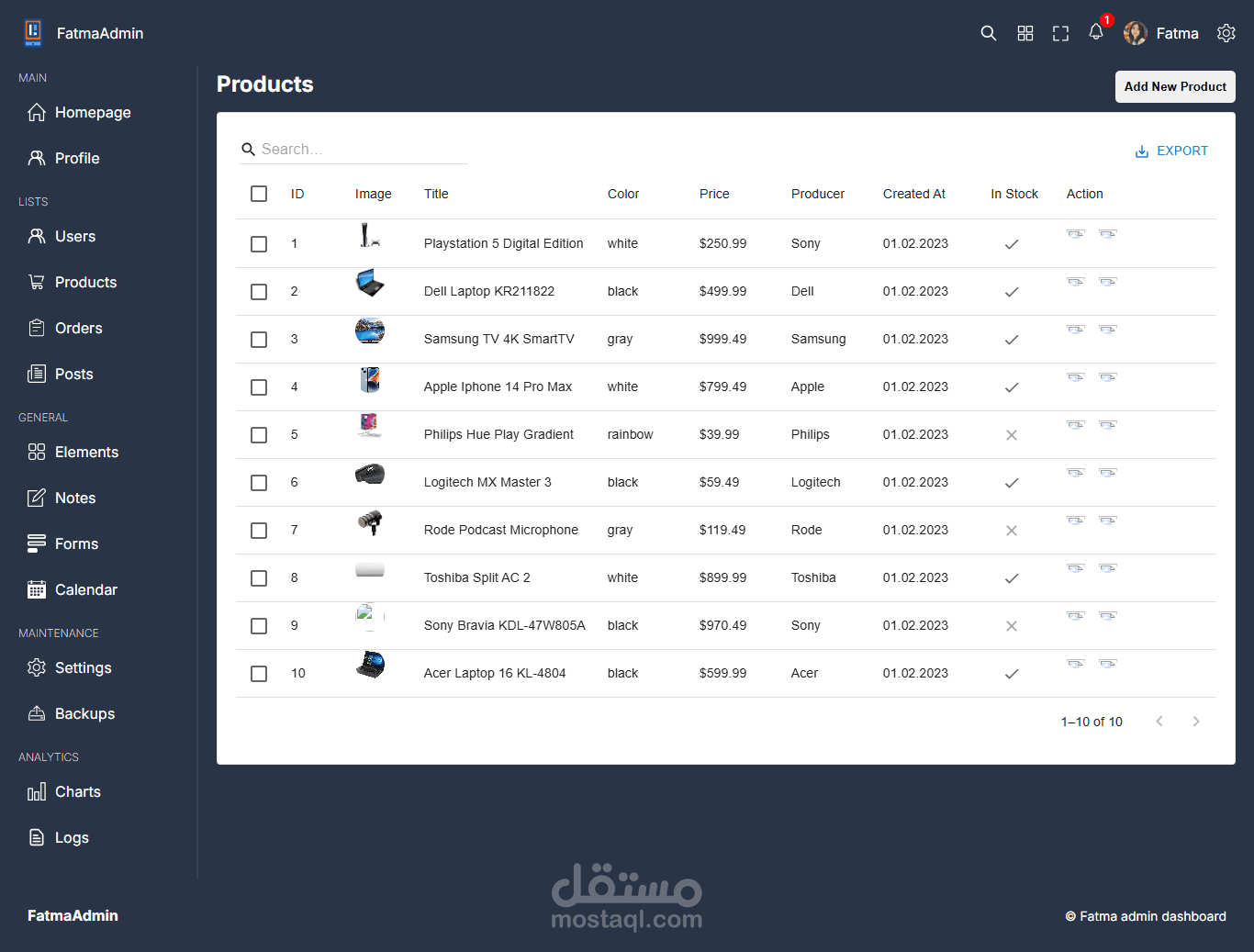Click the FatmaAdmin logo icon
The width and height of the screenshot is (1254, 952).
tap(33, 33)
